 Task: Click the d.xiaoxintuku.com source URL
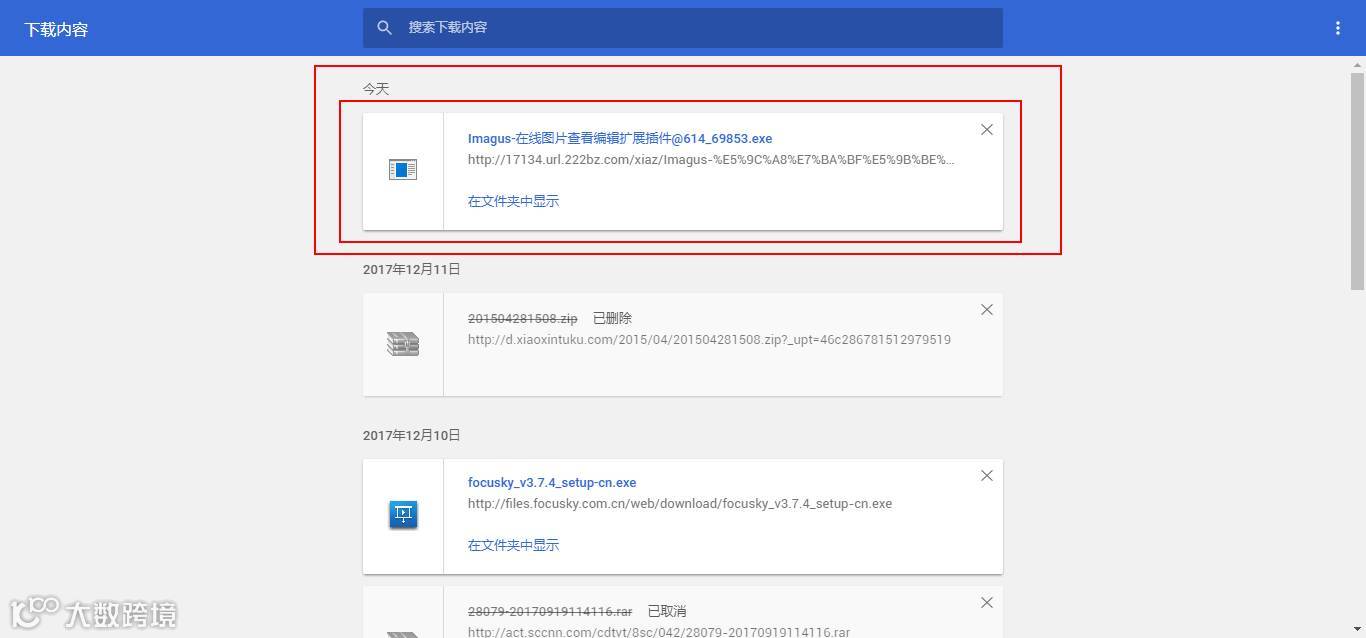pyautogui.click(x=709, y=340)
